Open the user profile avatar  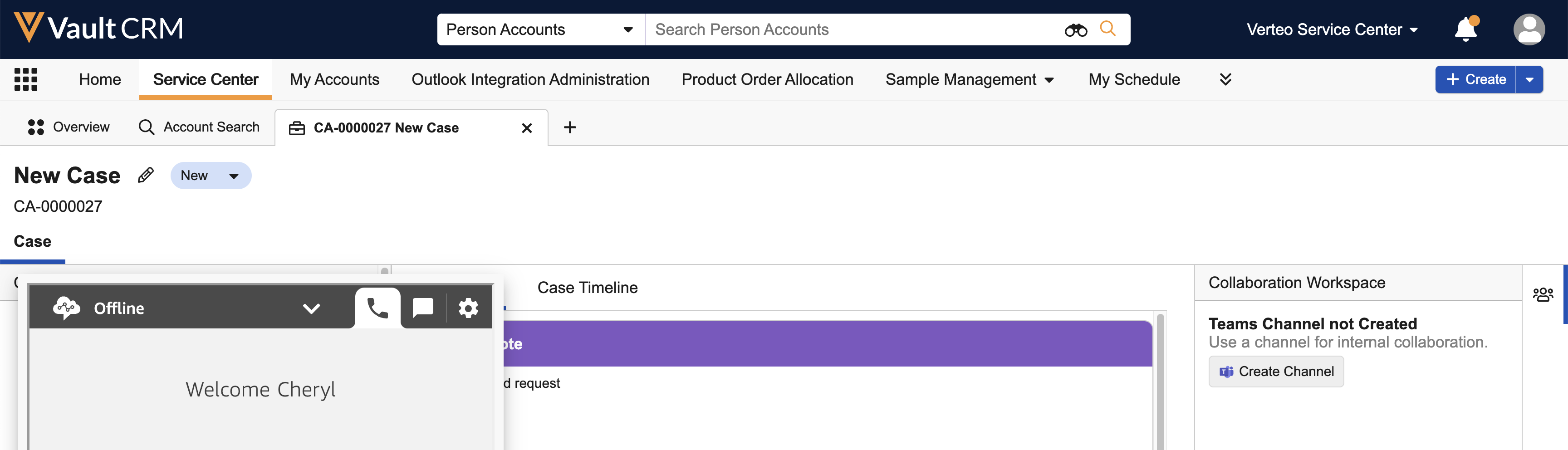click(1529, 29)
